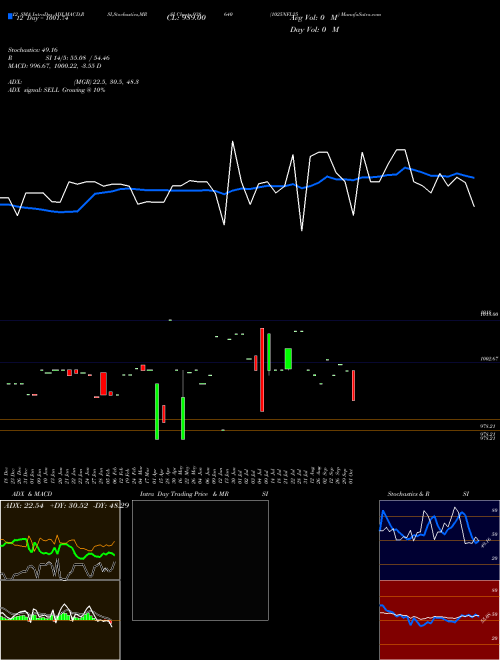Click the Stochastics & RSI panel title
This screenshot has width=500, height=660.
428,494
